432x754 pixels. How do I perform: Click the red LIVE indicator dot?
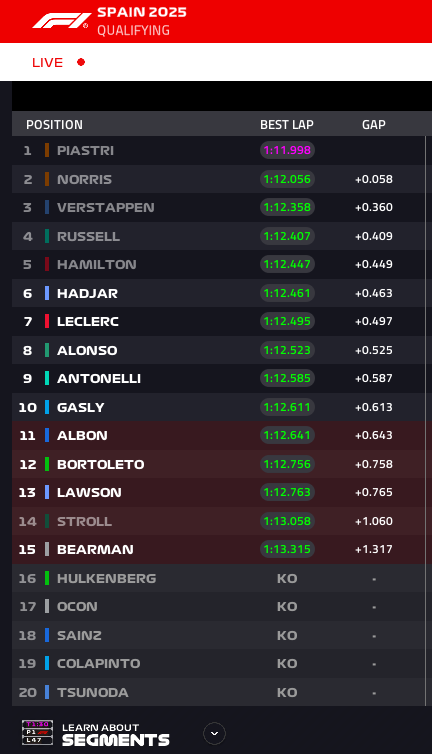coord(81,62)
